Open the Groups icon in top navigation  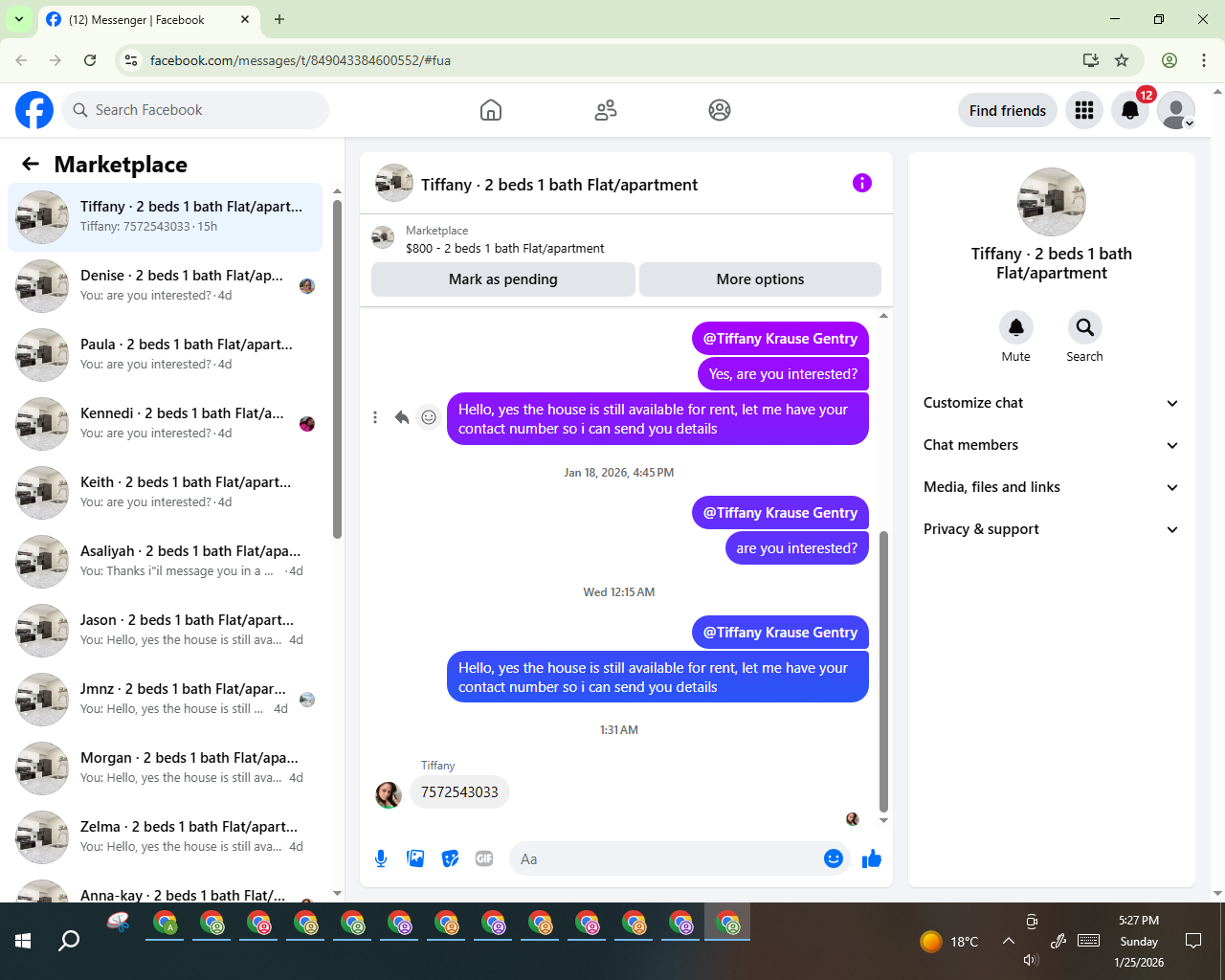click(720, 110)
